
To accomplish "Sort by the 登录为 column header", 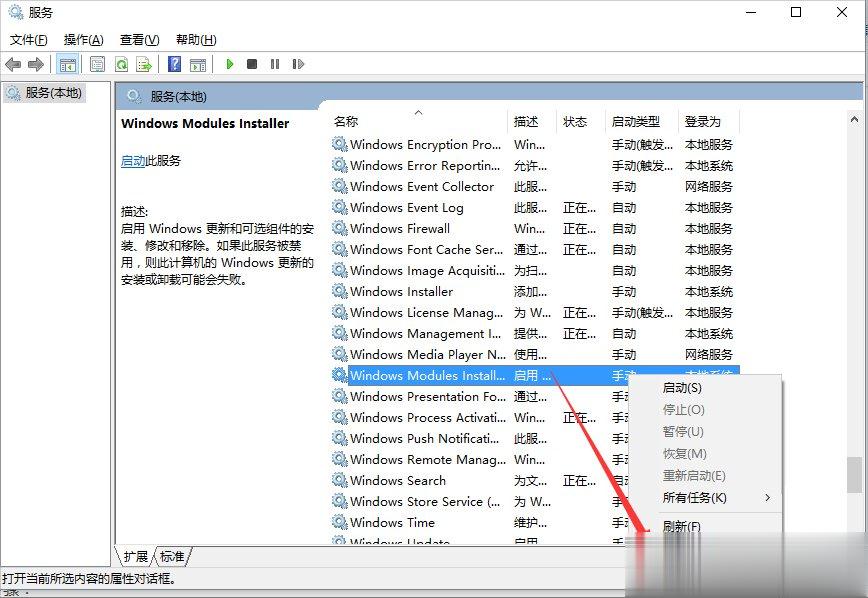I will pos(709,121).
